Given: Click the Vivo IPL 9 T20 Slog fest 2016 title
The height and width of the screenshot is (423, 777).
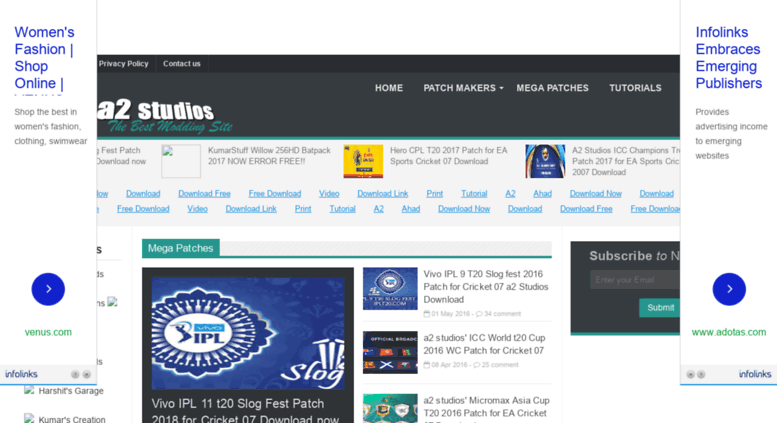Looking at the screenshot, I should [x=486, y=287].
